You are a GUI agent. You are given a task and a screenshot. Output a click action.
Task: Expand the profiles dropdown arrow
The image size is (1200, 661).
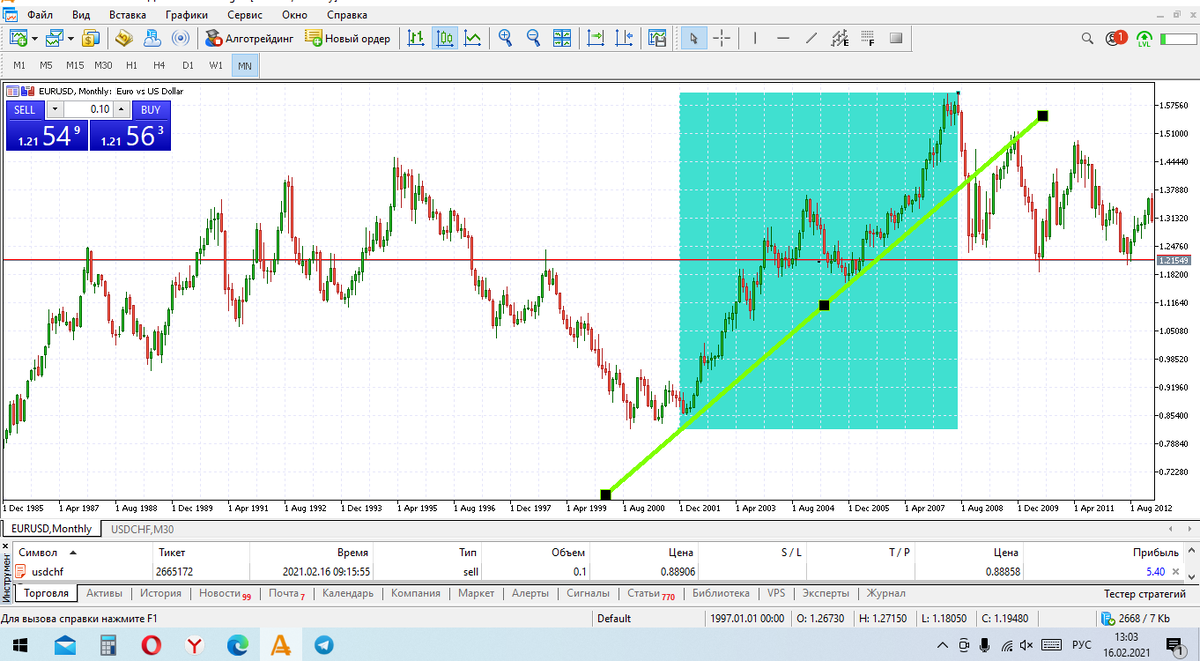70,39
